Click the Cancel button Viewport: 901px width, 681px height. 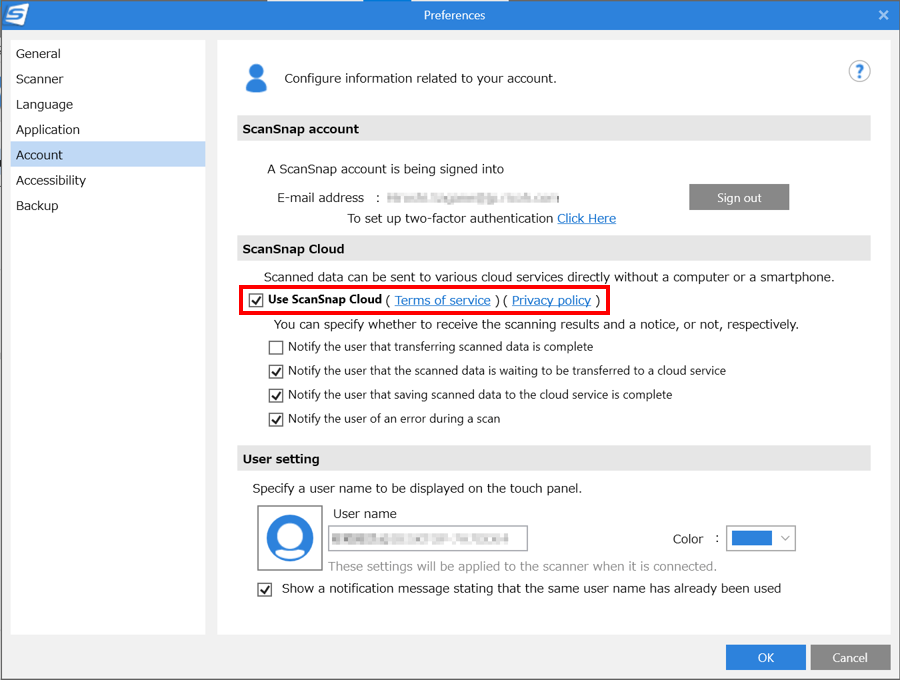point(850,657)
